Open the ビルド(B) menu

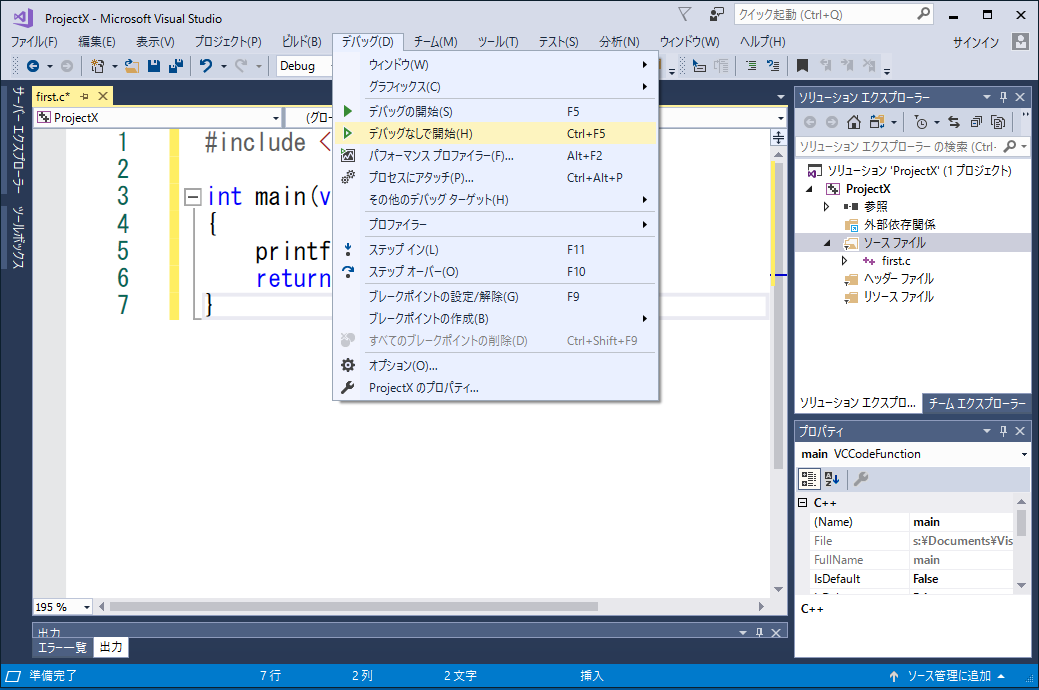301,42
